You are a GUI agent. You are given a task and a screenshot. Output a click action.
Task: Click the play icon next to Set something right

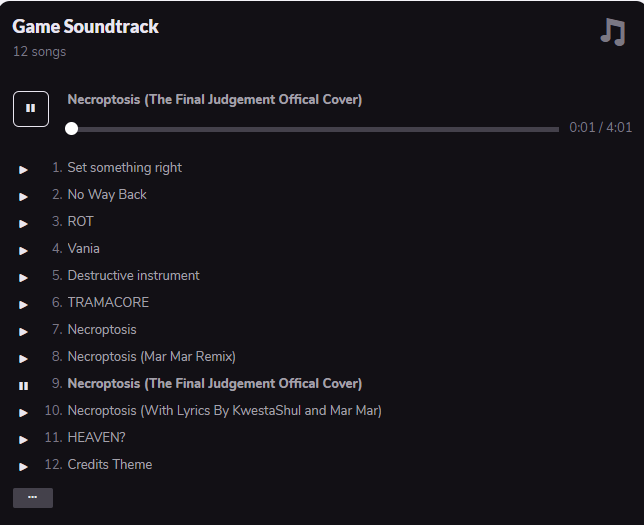(23, 169)
